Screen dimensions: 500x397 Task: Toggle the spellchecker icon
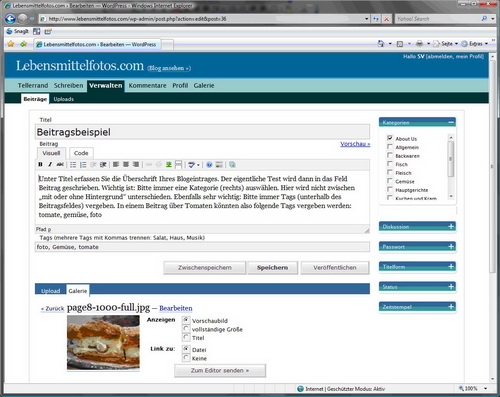tap(191, 165)
